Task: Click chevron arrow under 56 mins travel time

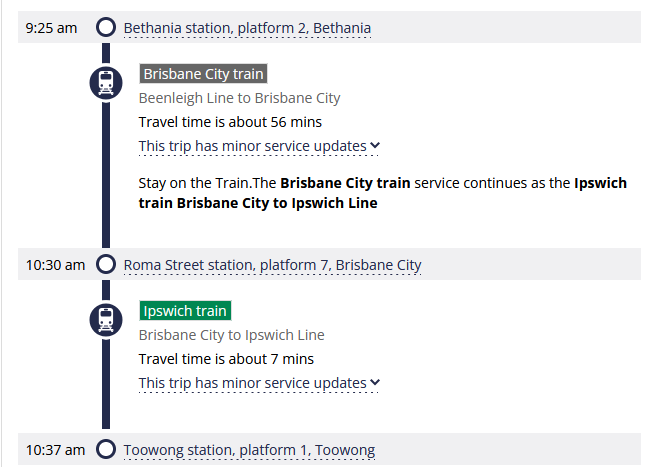Action: pos(375,146)
